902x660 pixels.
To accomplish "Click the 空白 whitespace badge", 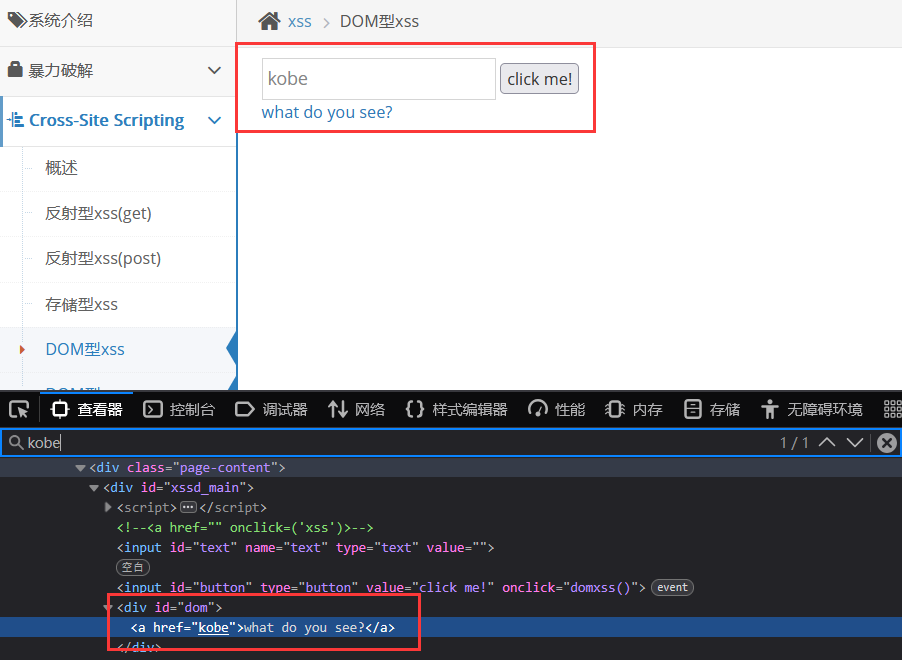I will click(133, 567).
